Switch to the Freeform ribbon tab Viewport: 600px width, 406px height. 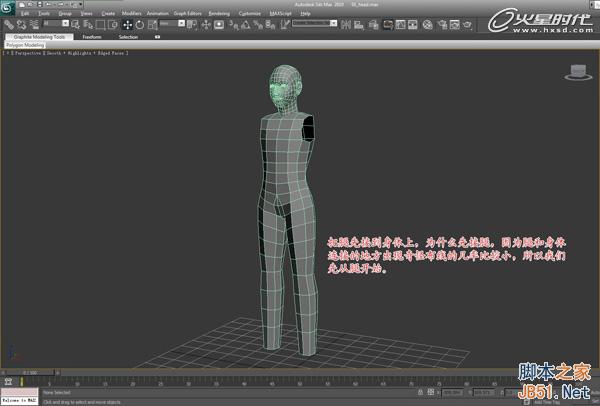(x=92, y=37)
